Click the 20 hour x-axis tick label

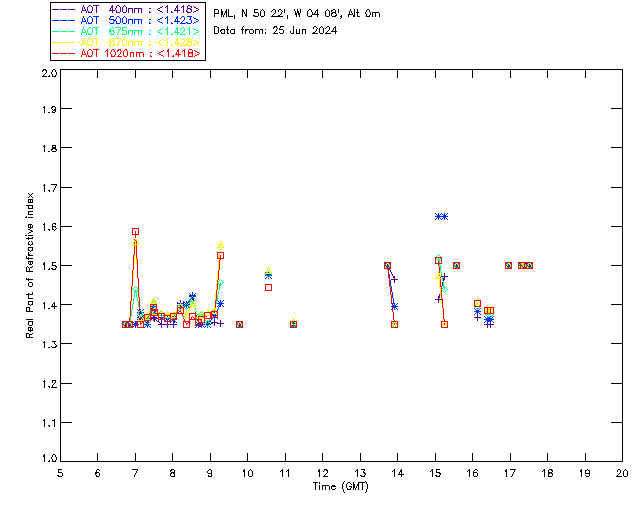(x=622, y=473)
